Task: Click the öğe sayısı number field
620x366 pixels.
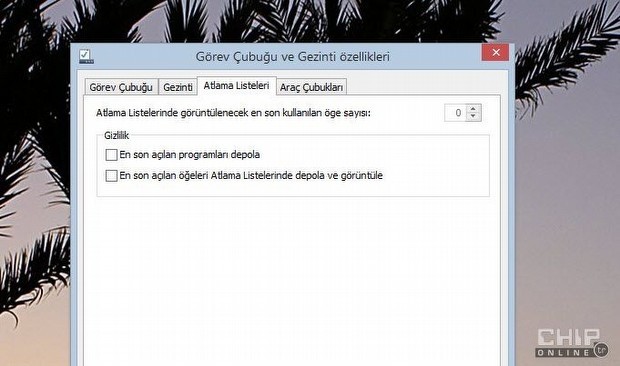Action: point(456,113)
